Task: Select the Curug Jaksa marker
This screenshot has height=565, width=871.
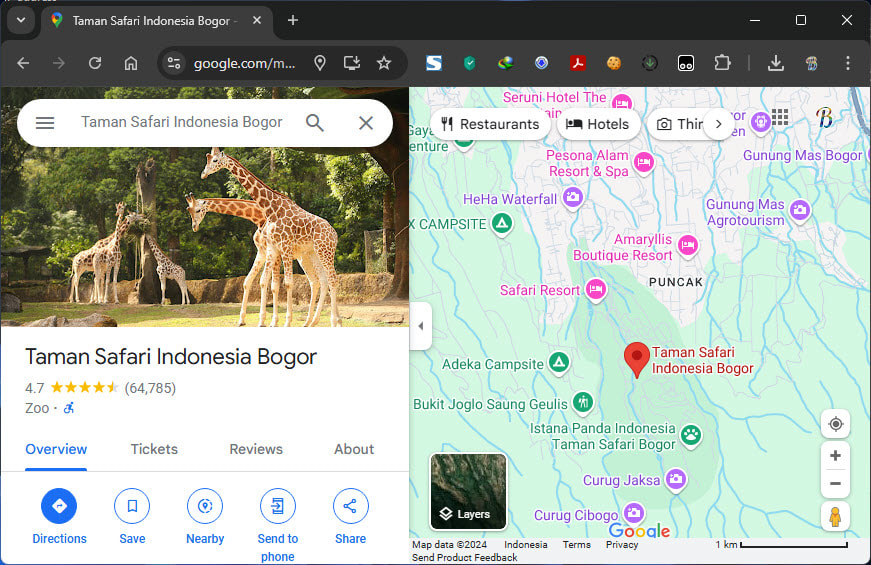Action: click(676, 479)
